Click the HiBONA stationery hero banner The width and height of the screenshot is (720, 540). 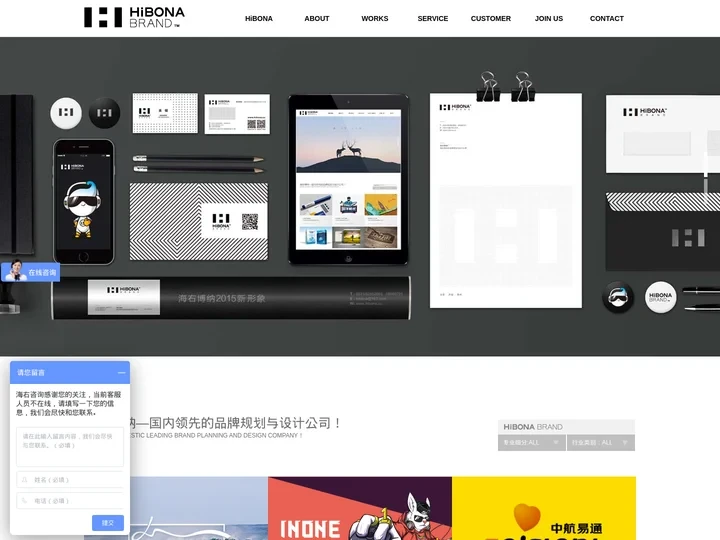coord(360,196)
